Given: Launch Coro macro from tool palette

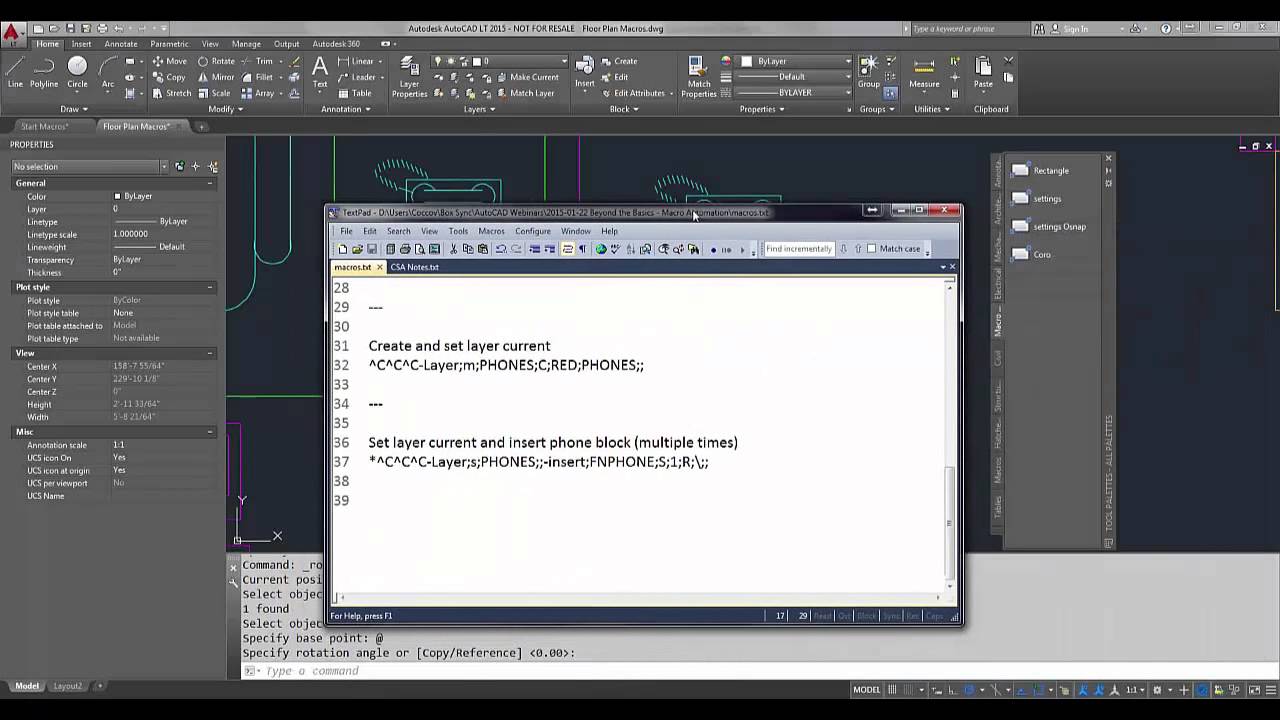Looking at the screenshot, I should coord(1031,255).
